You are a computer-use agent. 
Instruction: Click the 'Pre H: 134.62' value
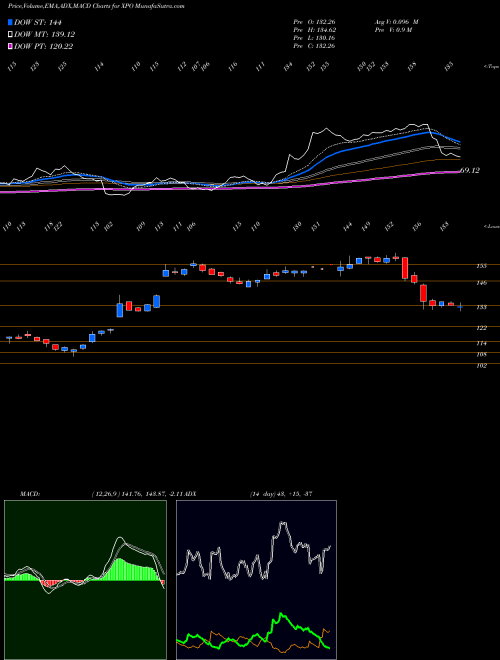(314, 30)
